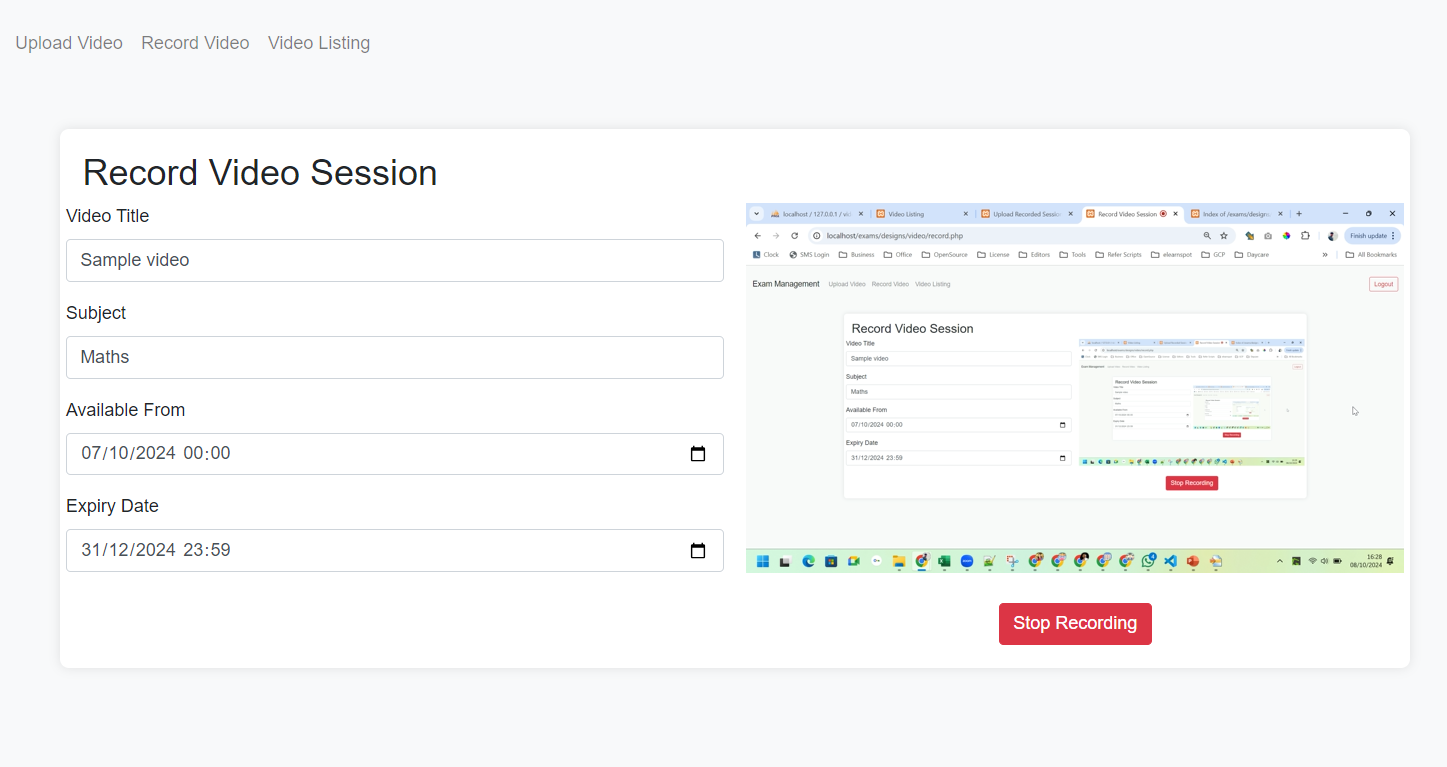
Task: Open the Available From calendar picker
Action: click(698, 454)
